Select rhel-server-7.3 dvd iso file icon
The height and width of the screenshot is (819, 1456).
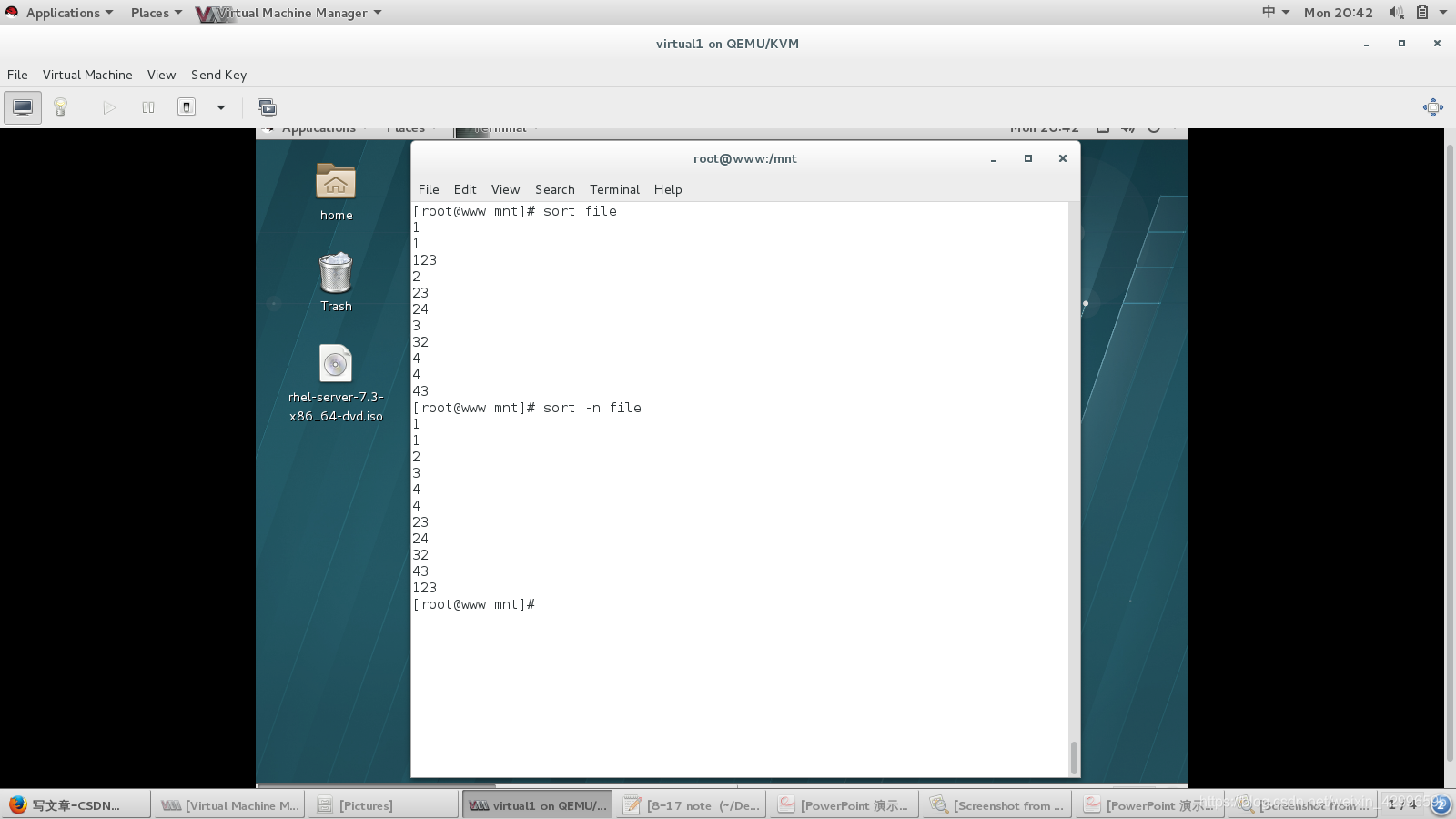pyautogui.click(x=336, y=383)
